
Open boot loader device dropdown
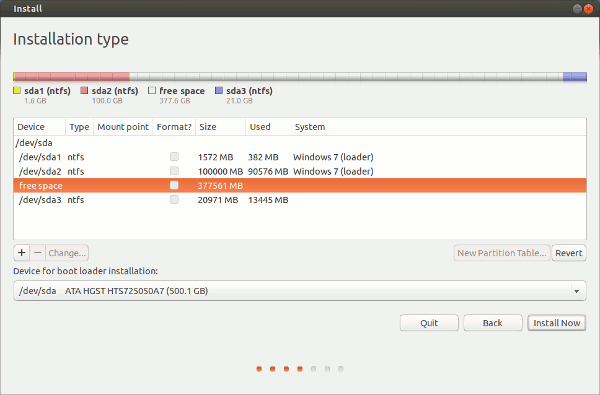coord(300,291)
